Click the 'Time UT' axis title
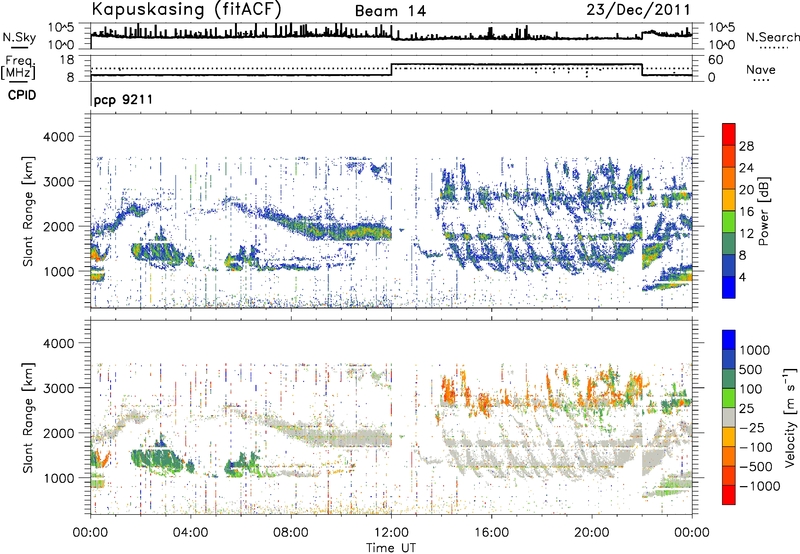 pos(391,547)
